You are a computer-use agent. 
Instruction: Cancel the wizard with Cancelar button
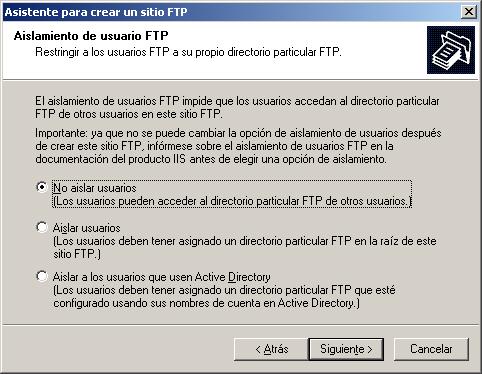click(x=431, y=349)
